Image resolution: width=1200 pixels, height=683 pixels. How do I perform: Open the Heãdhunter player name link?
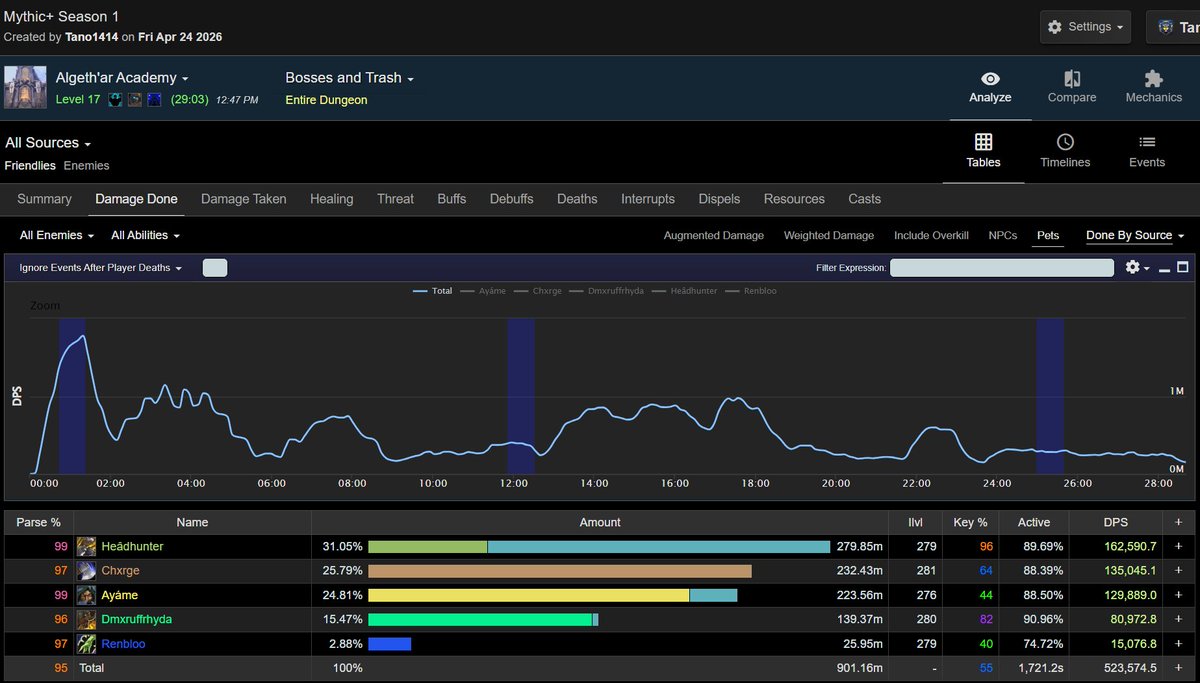pos(132,547)
